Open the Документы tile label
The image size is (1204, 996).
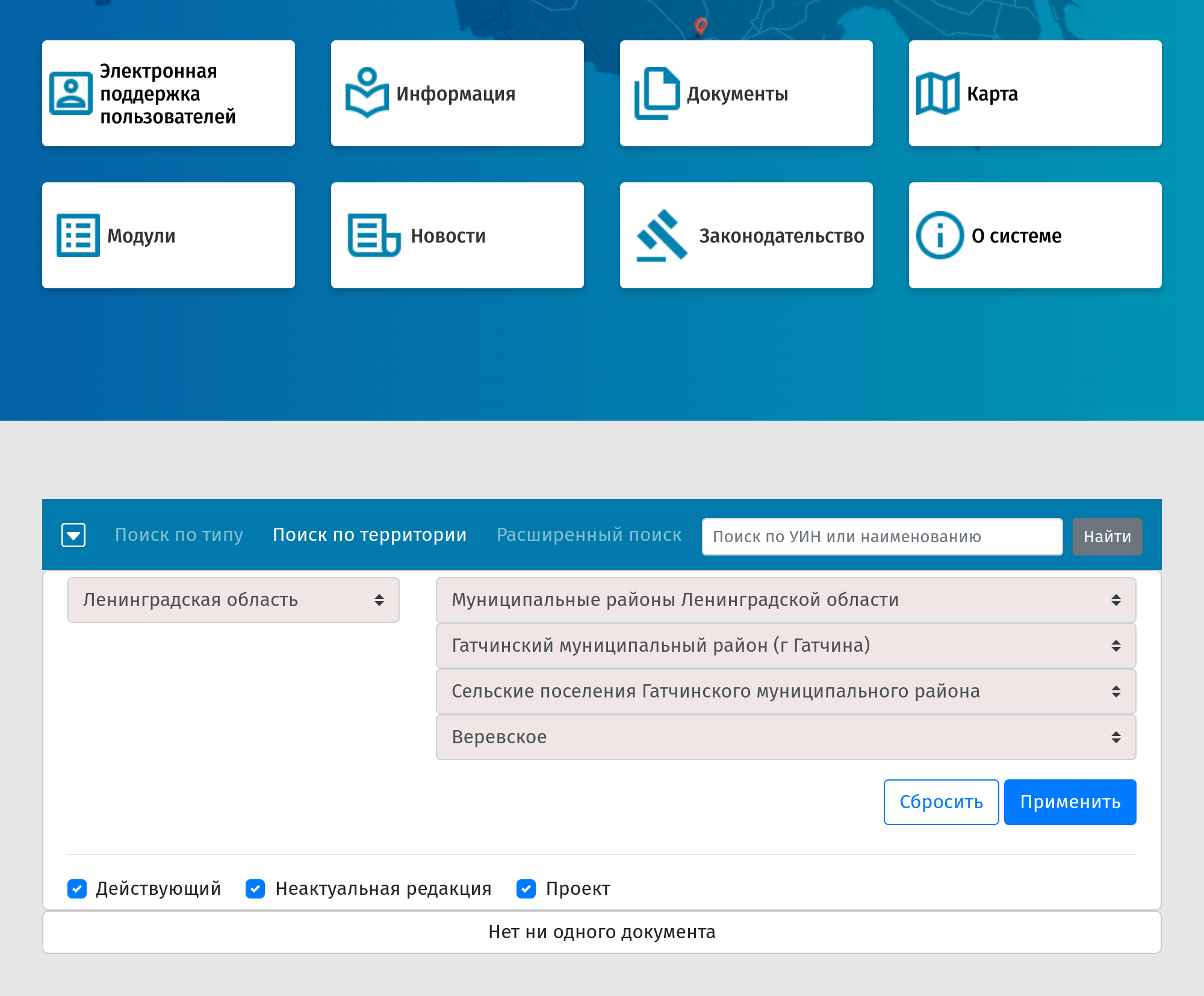[737, 94]
